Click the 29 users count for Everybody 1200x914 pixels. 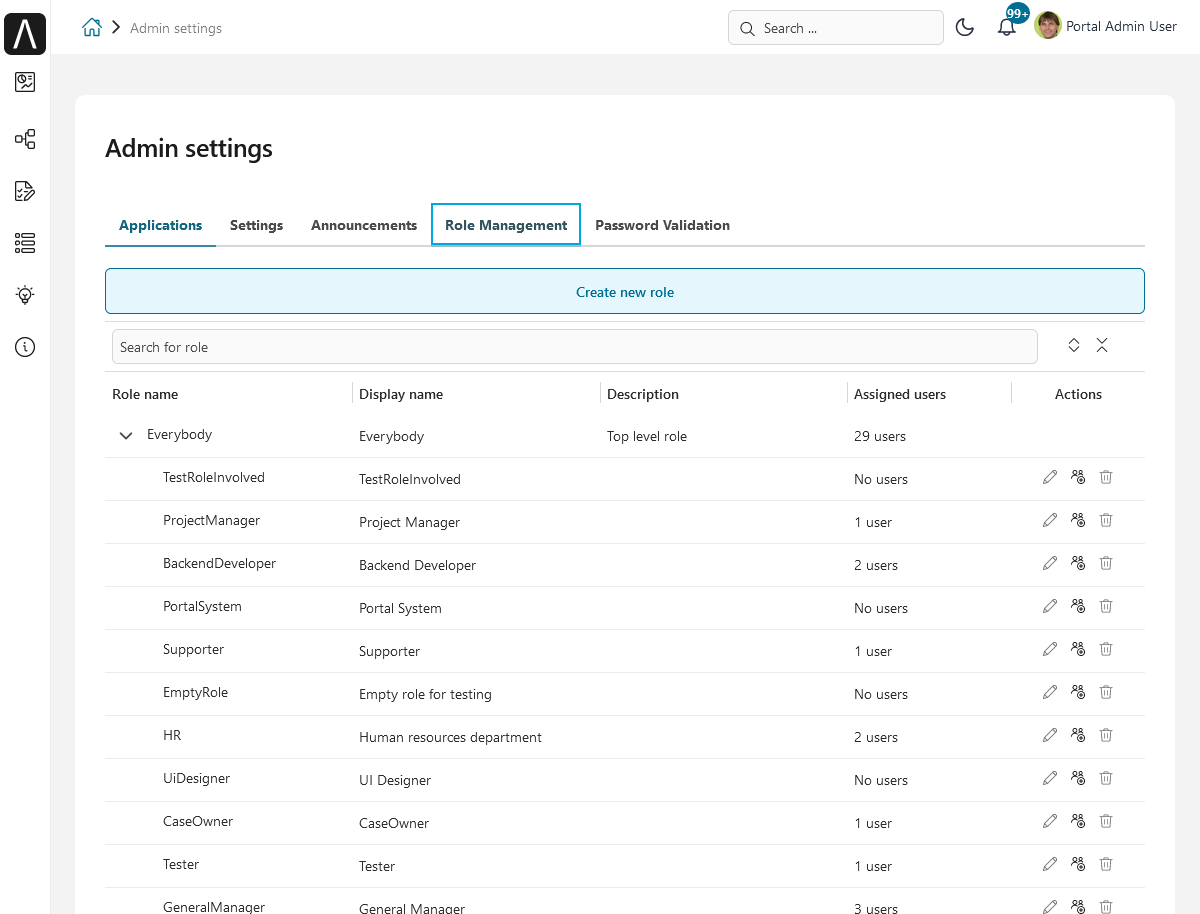click(x=880, y=436)
